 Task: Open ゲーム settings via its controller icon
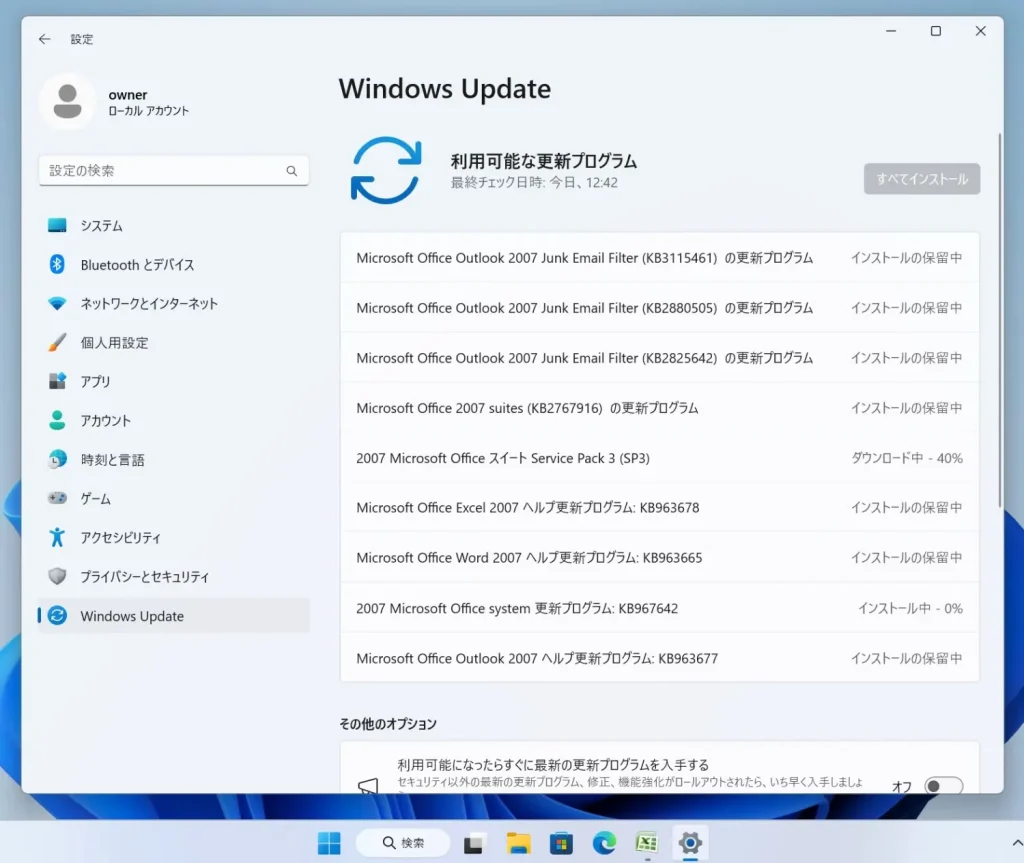(59, 498)
